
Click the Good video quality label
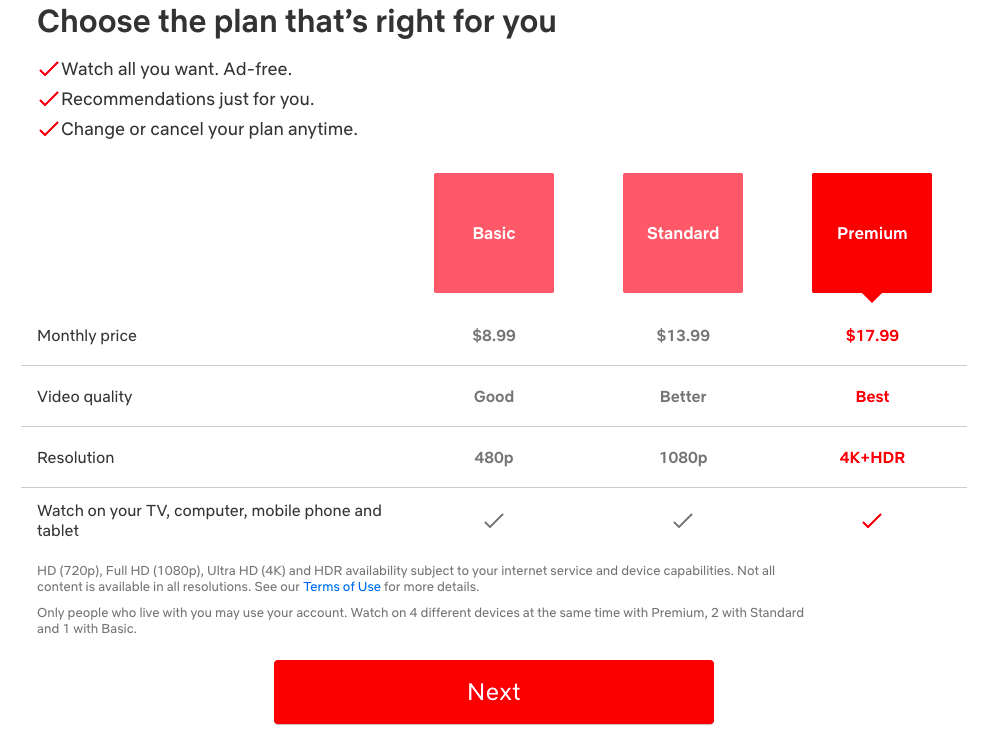493,397
